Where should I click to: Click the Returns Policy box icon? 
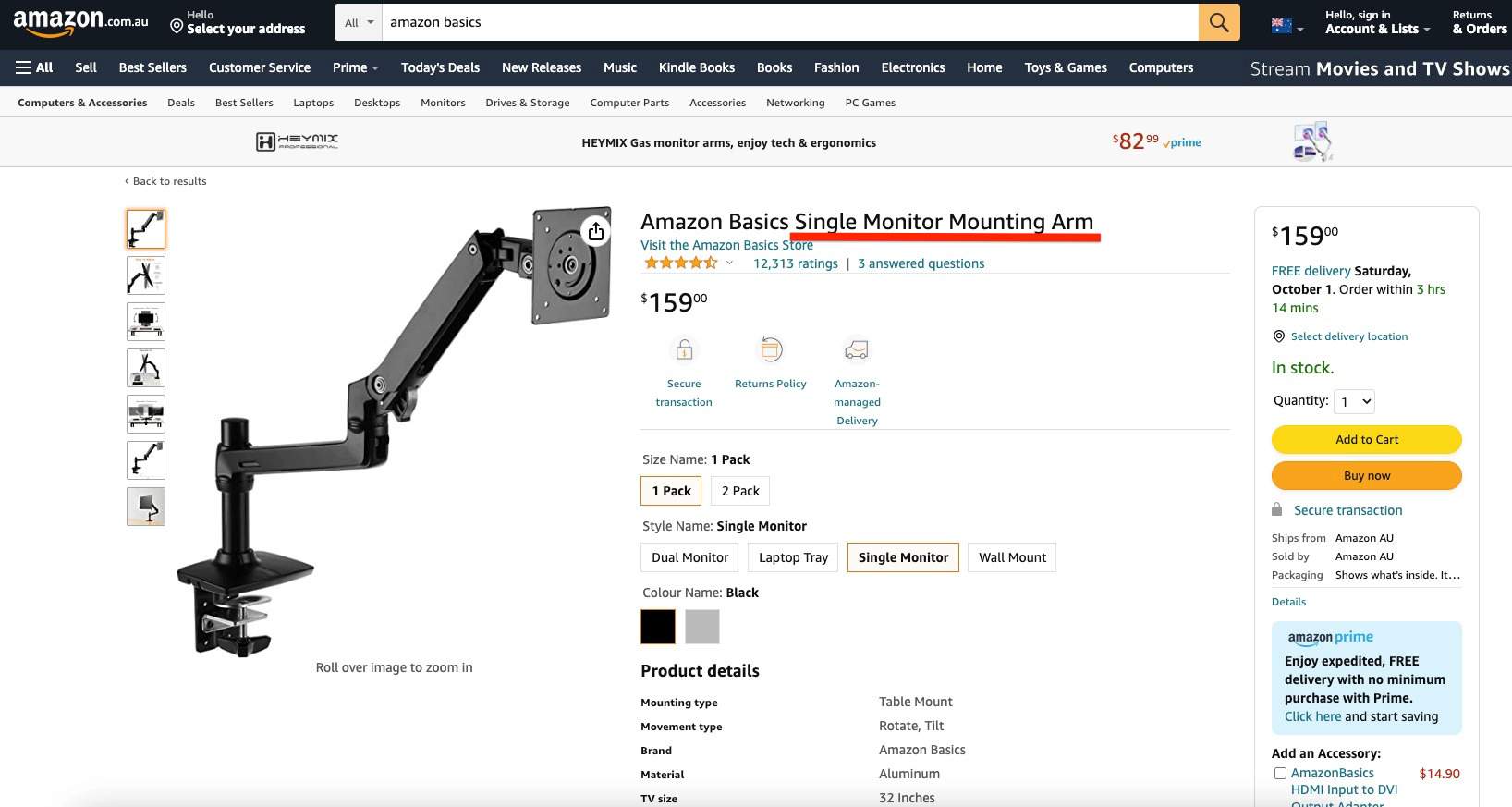(x=771, y=349)
